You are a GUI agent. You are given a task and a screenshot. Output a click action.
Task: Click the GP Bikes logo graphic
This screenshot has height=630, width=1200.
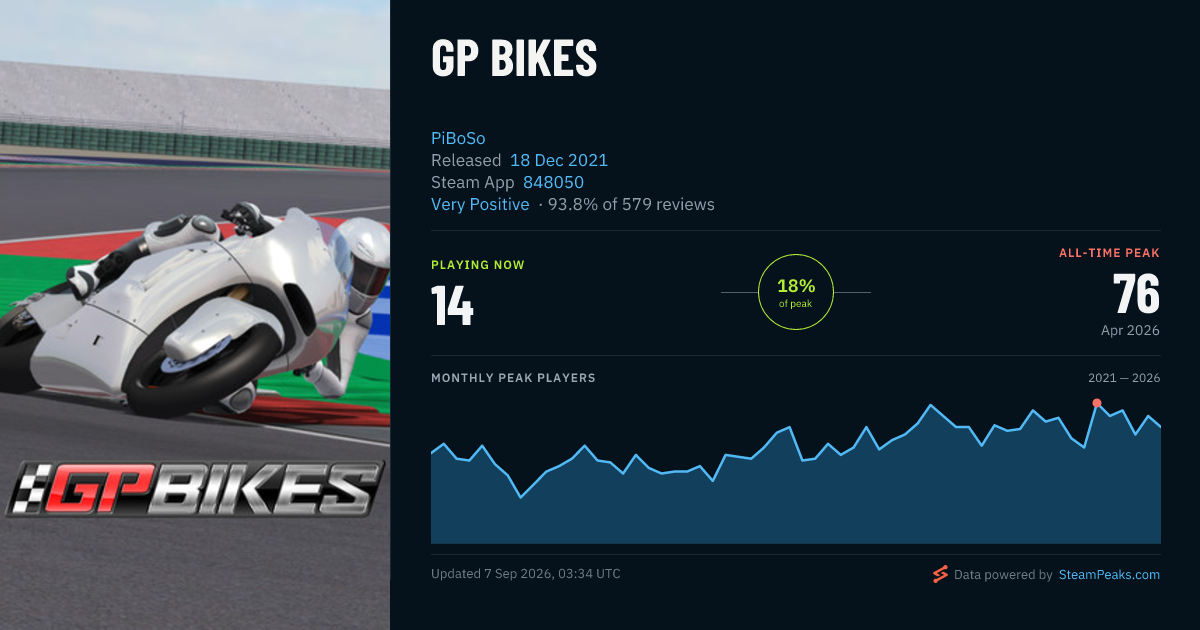coord(195,490)
